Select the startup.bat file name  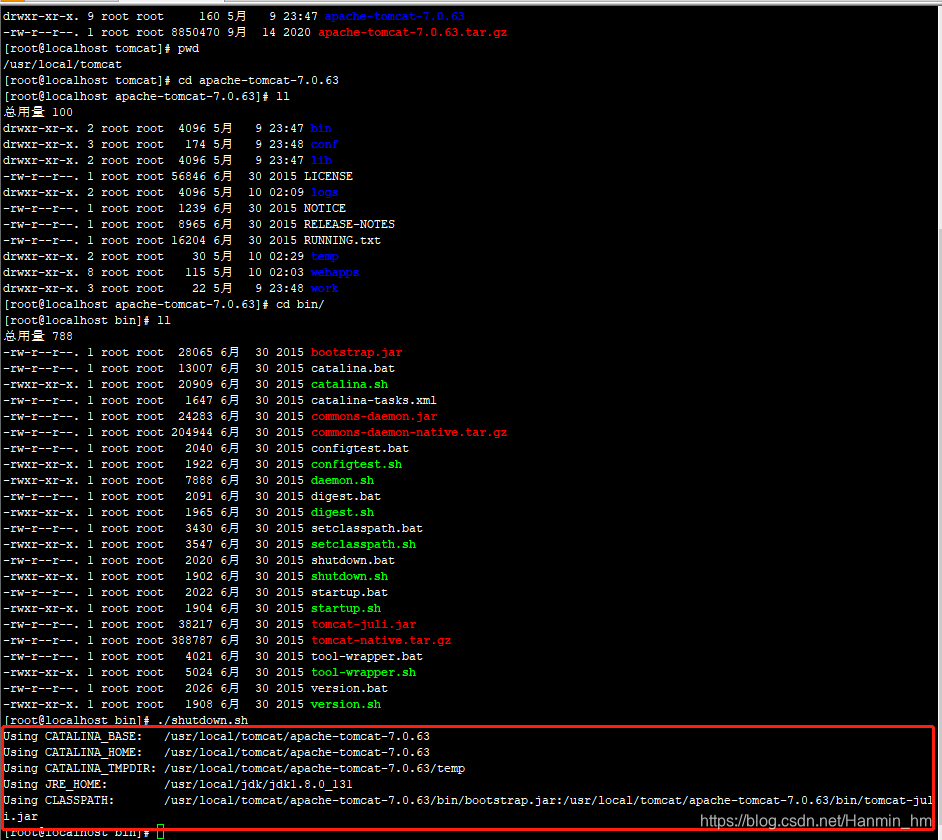pyautogui.click(x=349, y=592)
